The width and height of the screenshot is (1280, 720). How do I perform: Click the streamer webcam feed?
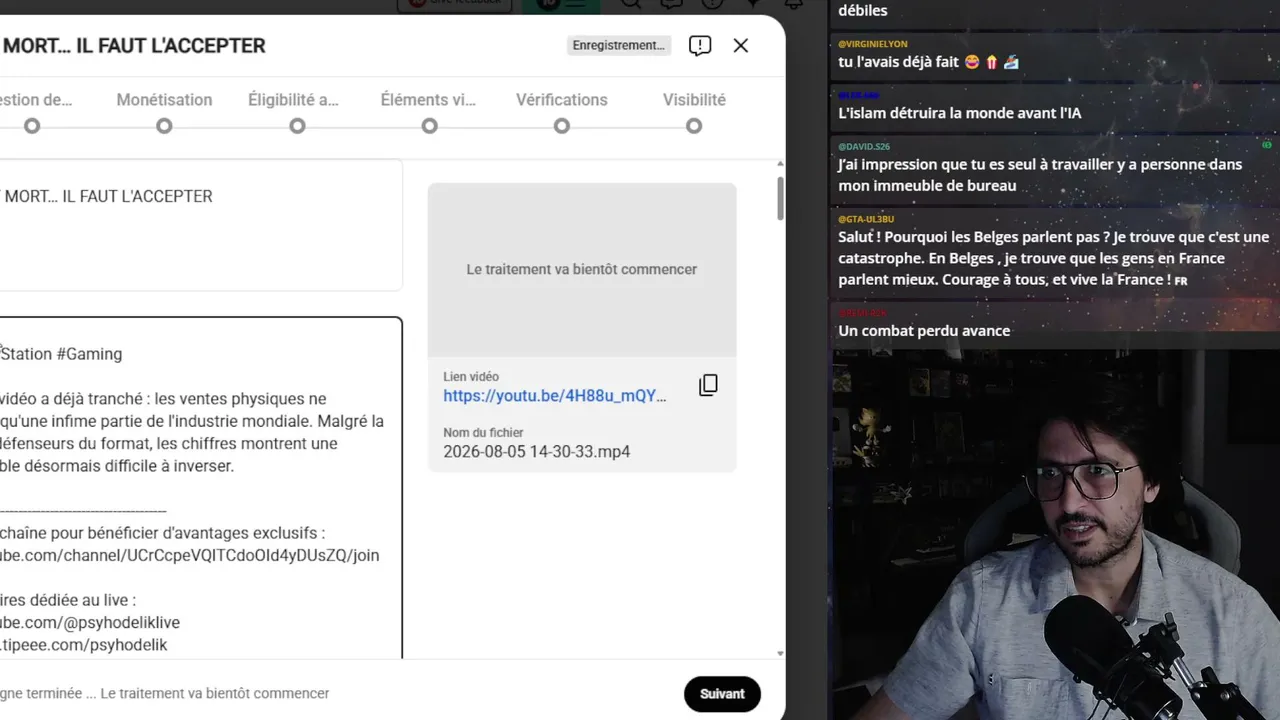1055,535
